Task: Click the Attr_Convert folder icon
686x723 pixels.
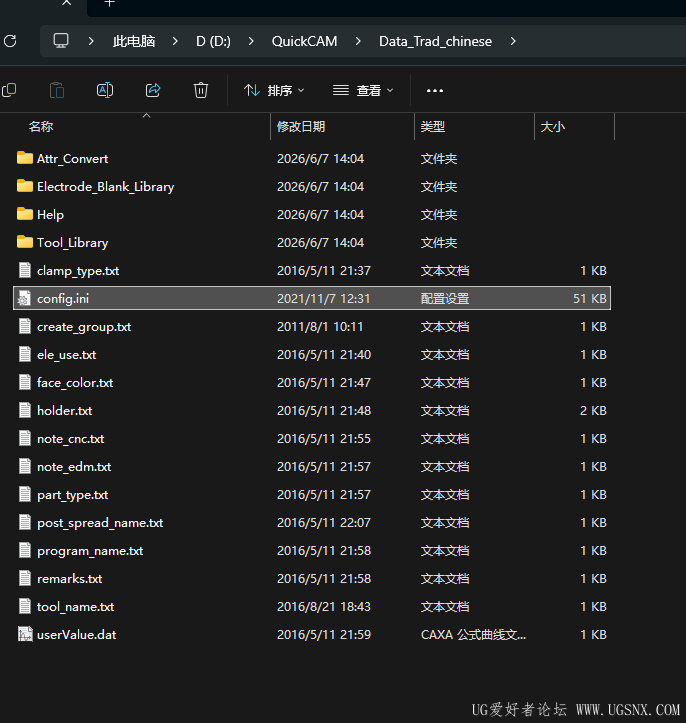Action: [x=25, y=158]
